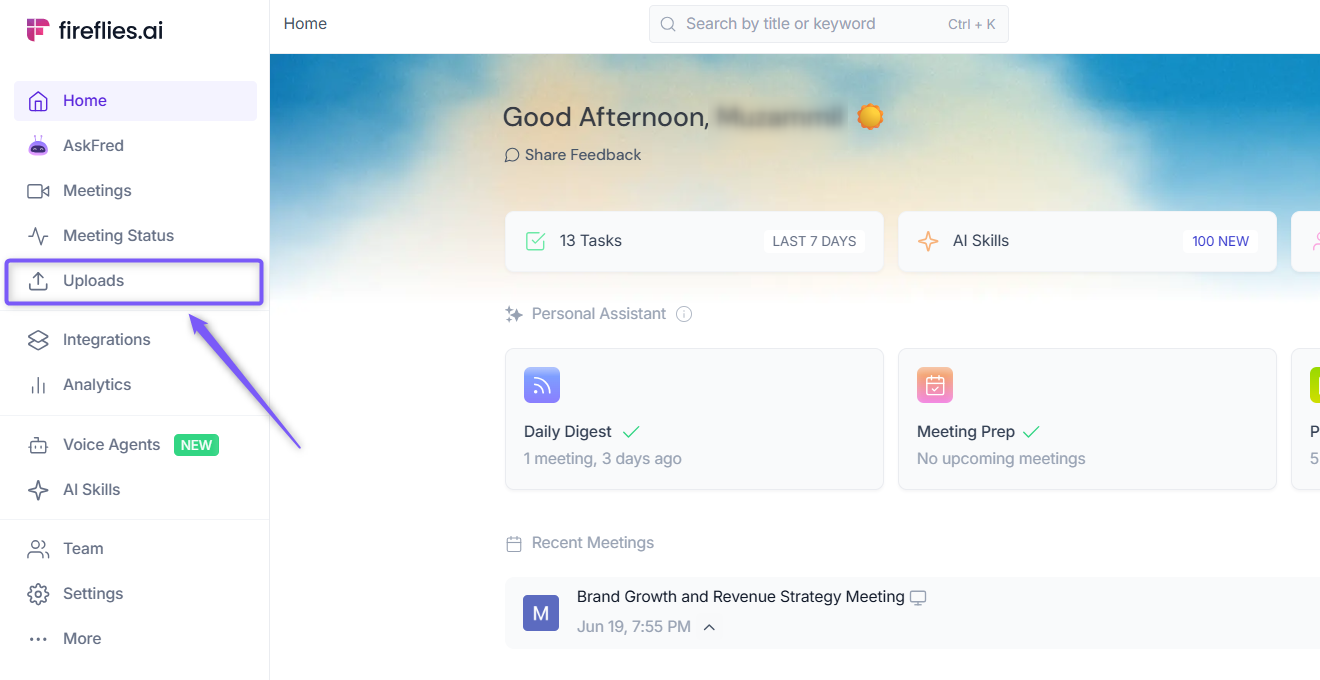
Task: Click the monitor icon beside meeting title
Action: click(x=918, y=598)
